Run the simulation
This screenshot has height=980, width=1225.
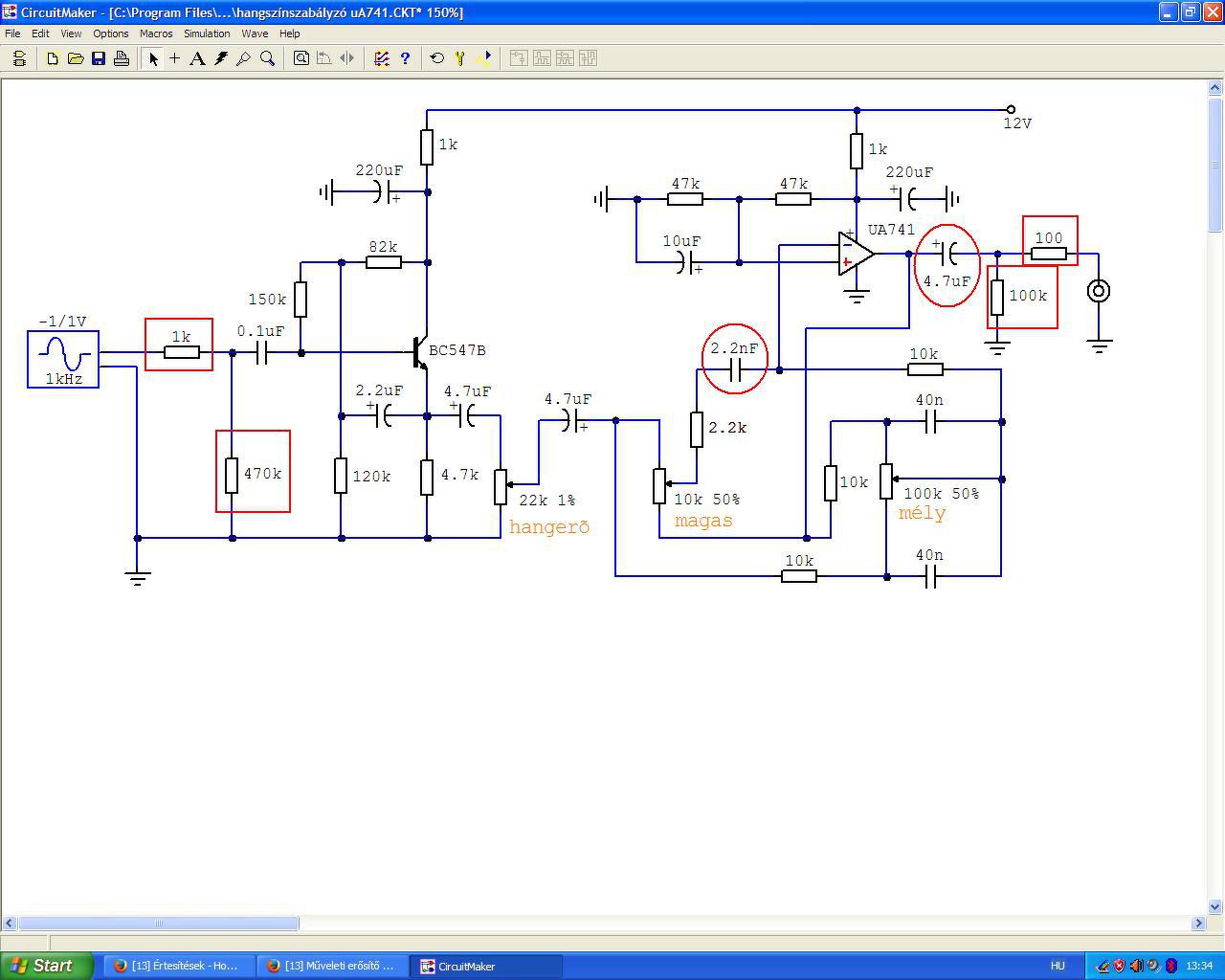(x=483, y=58)
